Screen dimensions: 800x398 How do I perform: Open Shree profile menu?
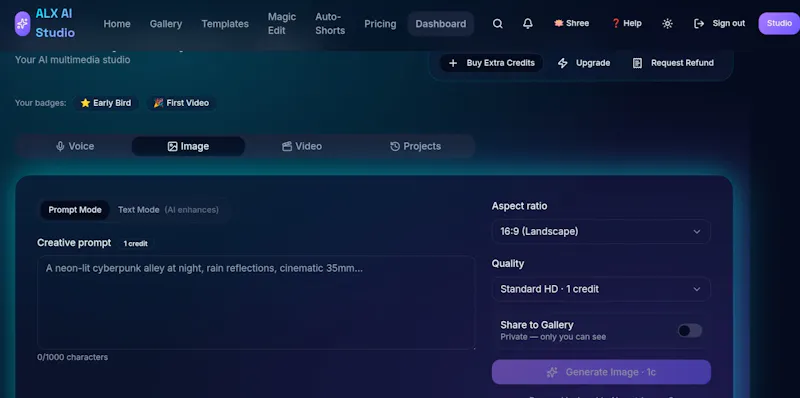[x=571, y=23]
